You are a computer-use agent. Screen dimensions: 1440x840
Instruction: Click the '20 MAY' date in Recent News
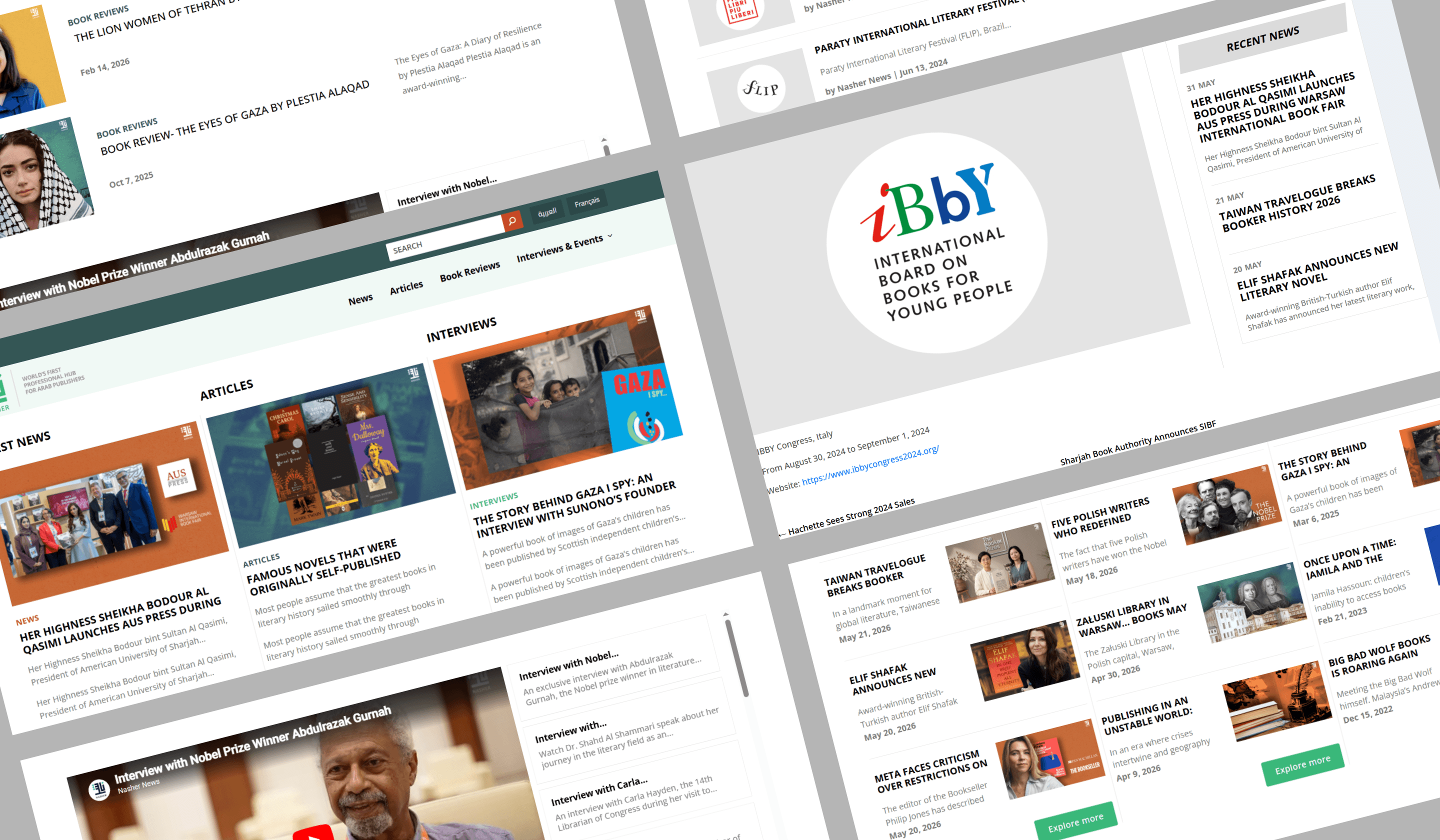click(1247, 267)
